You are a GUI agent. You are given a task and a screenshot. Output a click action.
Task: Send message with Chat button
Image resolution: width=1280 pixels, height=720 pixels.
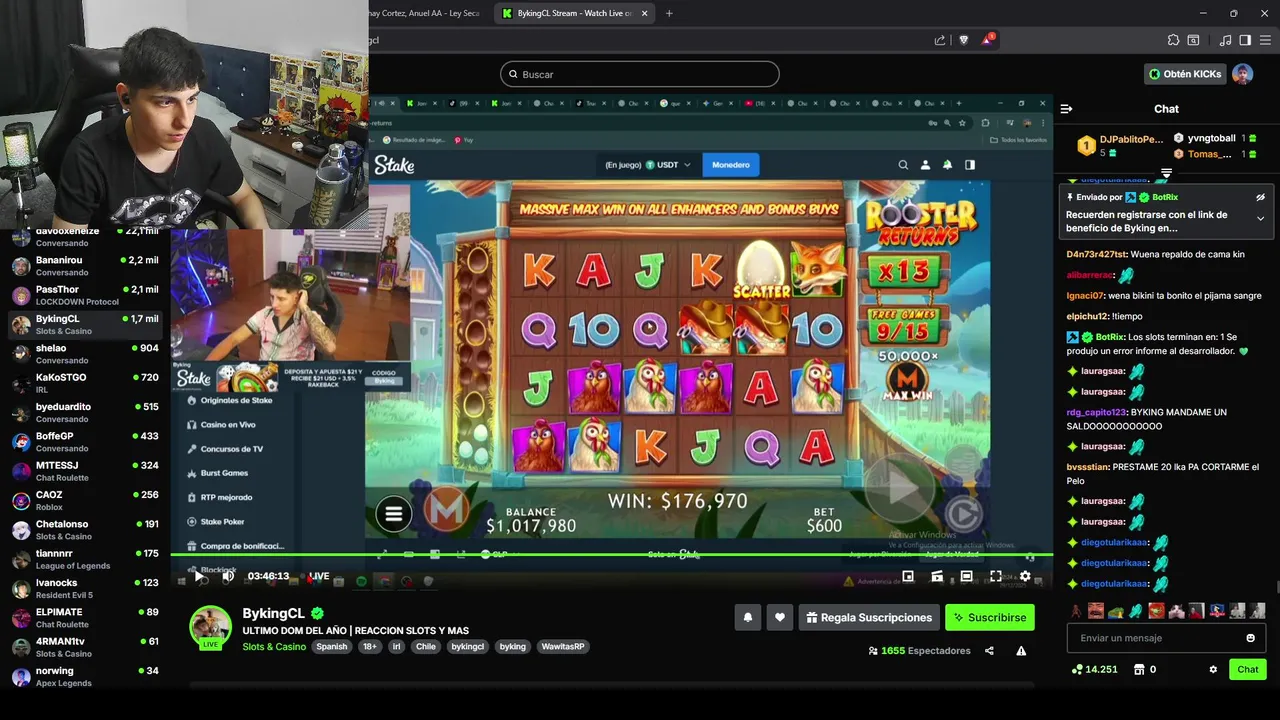1248,670
